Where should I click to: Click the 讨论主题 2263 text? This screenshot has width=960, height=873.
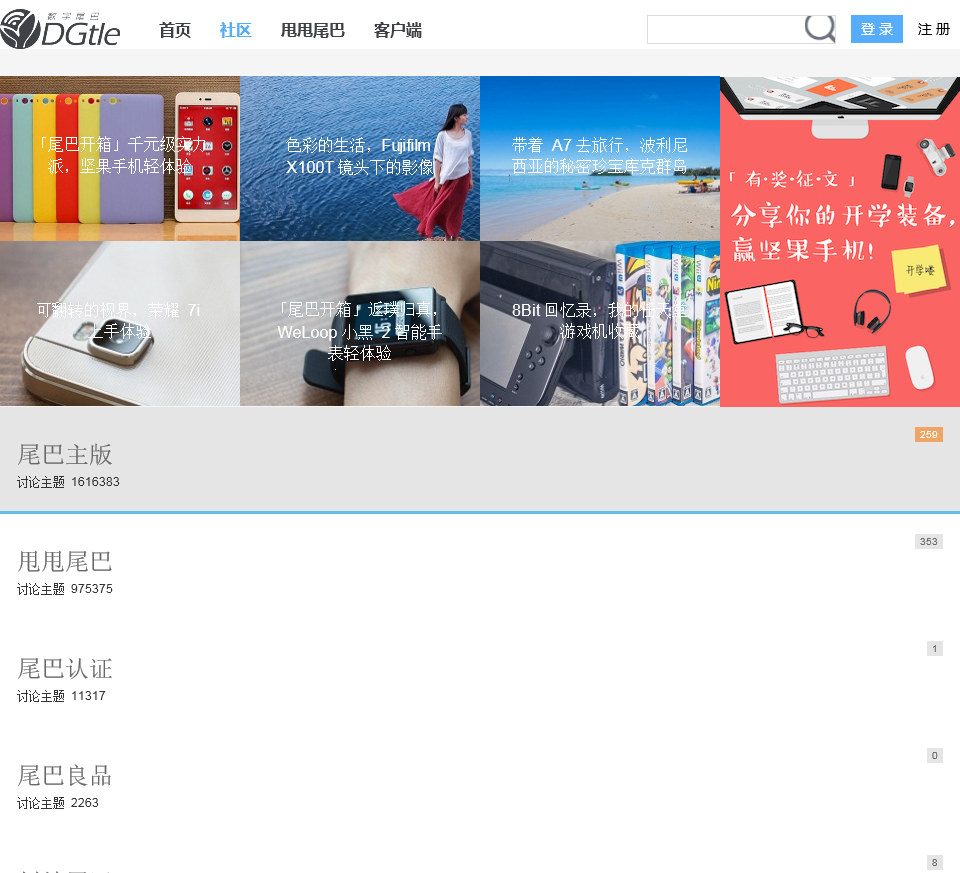tap(58, 803)
